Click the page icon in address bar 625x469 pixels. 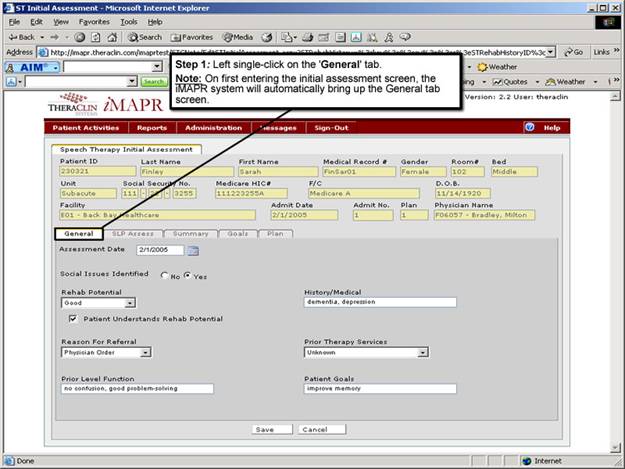43,52
